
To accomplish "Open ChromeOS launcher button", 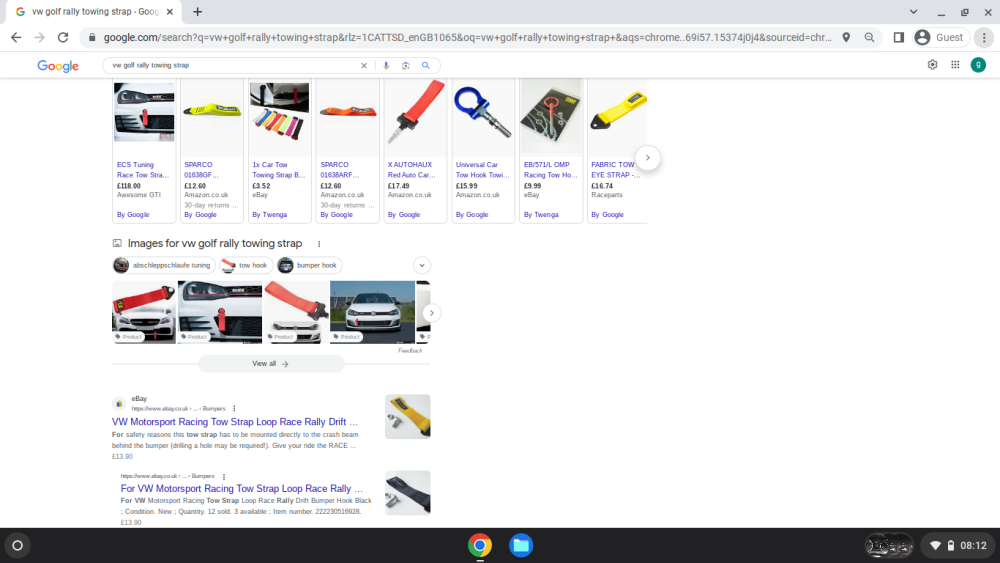I will (x=17, y=546).
